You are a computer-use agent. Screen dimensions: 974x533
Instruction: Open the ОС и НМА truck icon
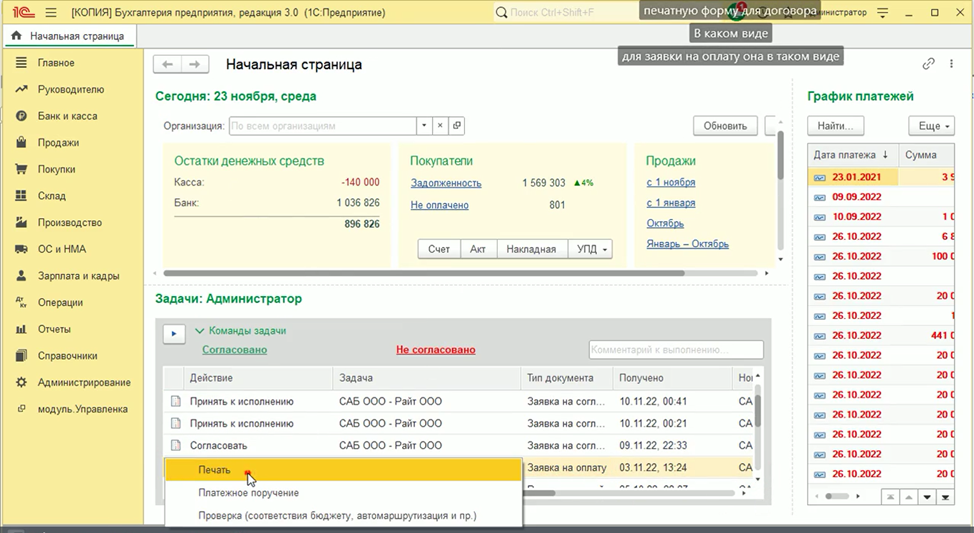[21, 249]
